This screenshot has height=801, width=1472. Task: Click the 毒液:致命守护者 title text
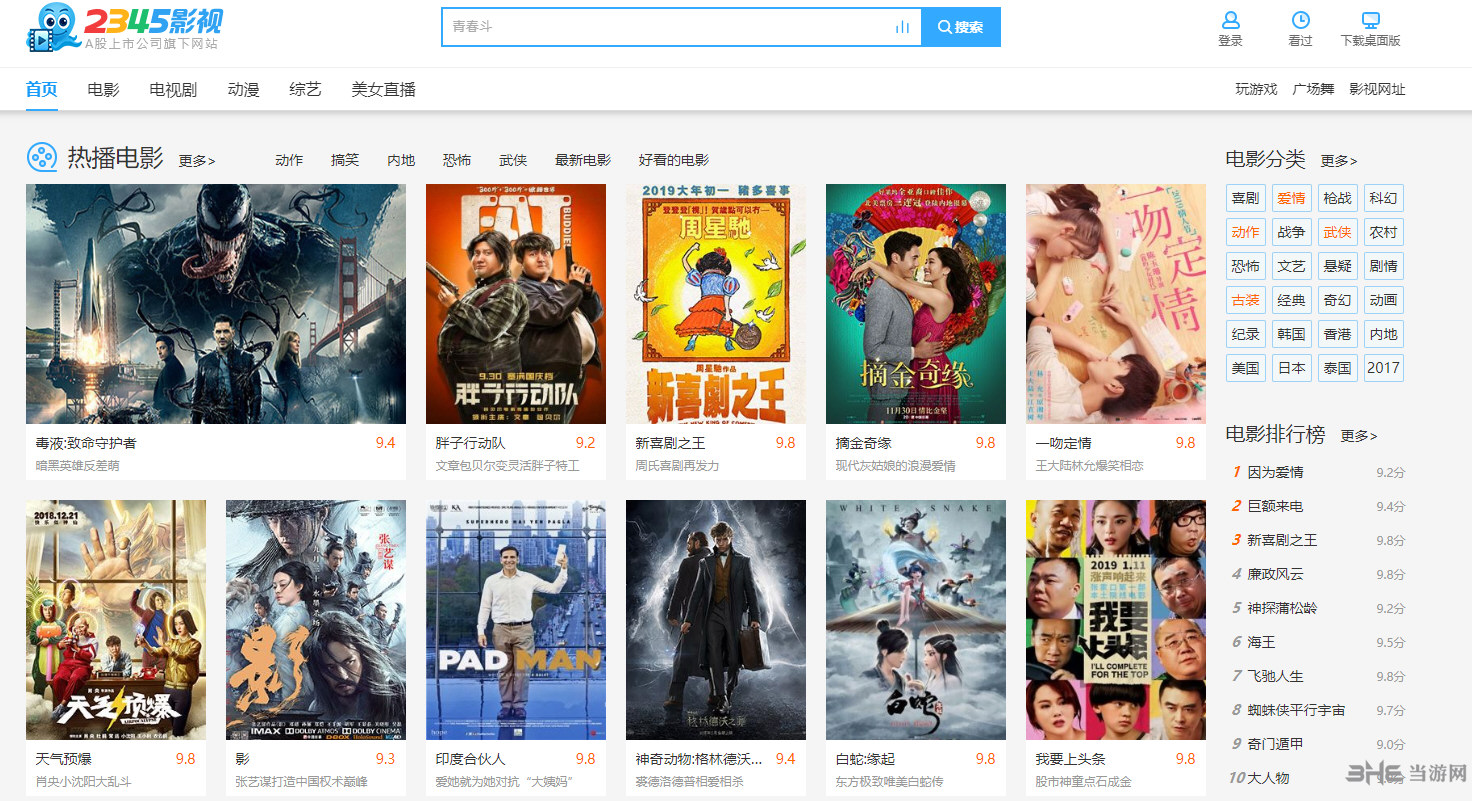[x=86, y=443]
